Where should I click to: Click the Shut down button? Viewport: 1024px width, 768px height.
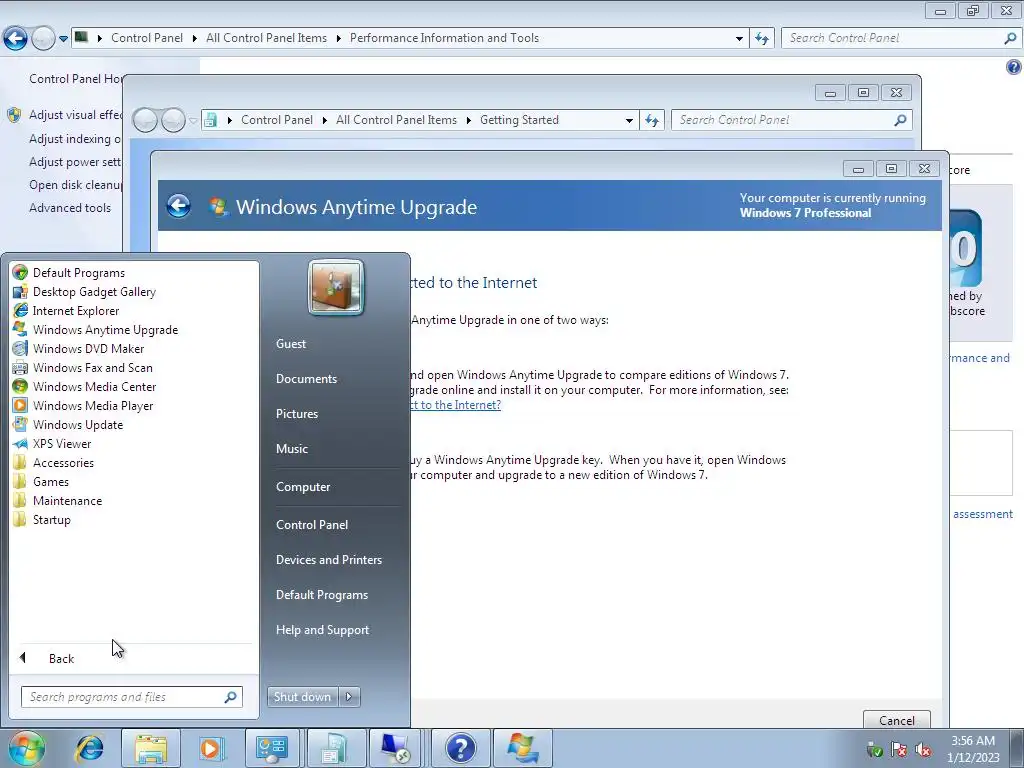pyautogui.click(x=303, y=697)
